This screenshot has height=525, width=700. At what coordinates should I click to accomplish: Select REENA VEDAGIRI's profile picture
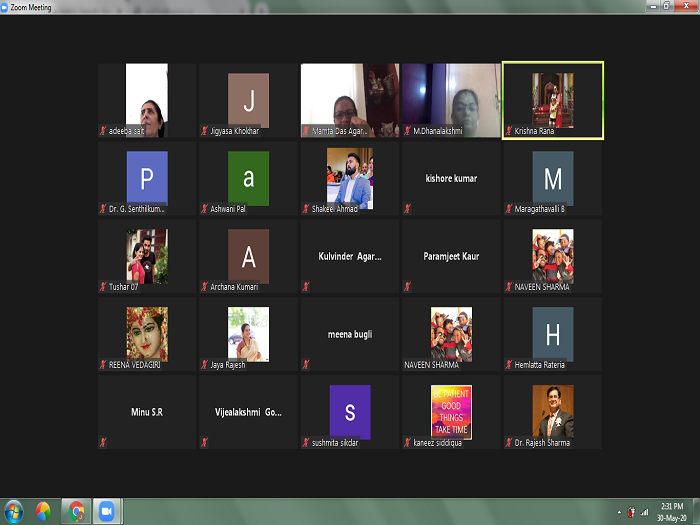(x=147, y=334)
